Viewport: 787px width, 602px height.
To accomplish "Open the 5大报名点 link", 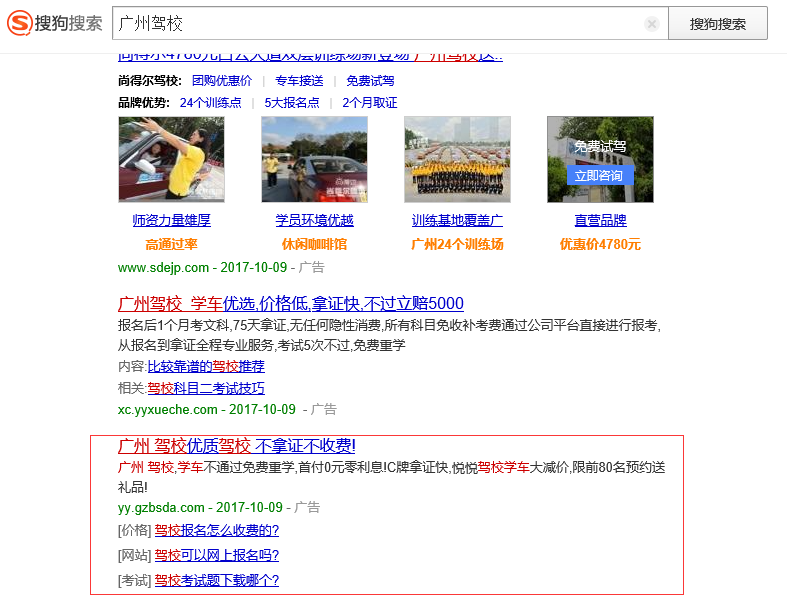I will point(292,103).
